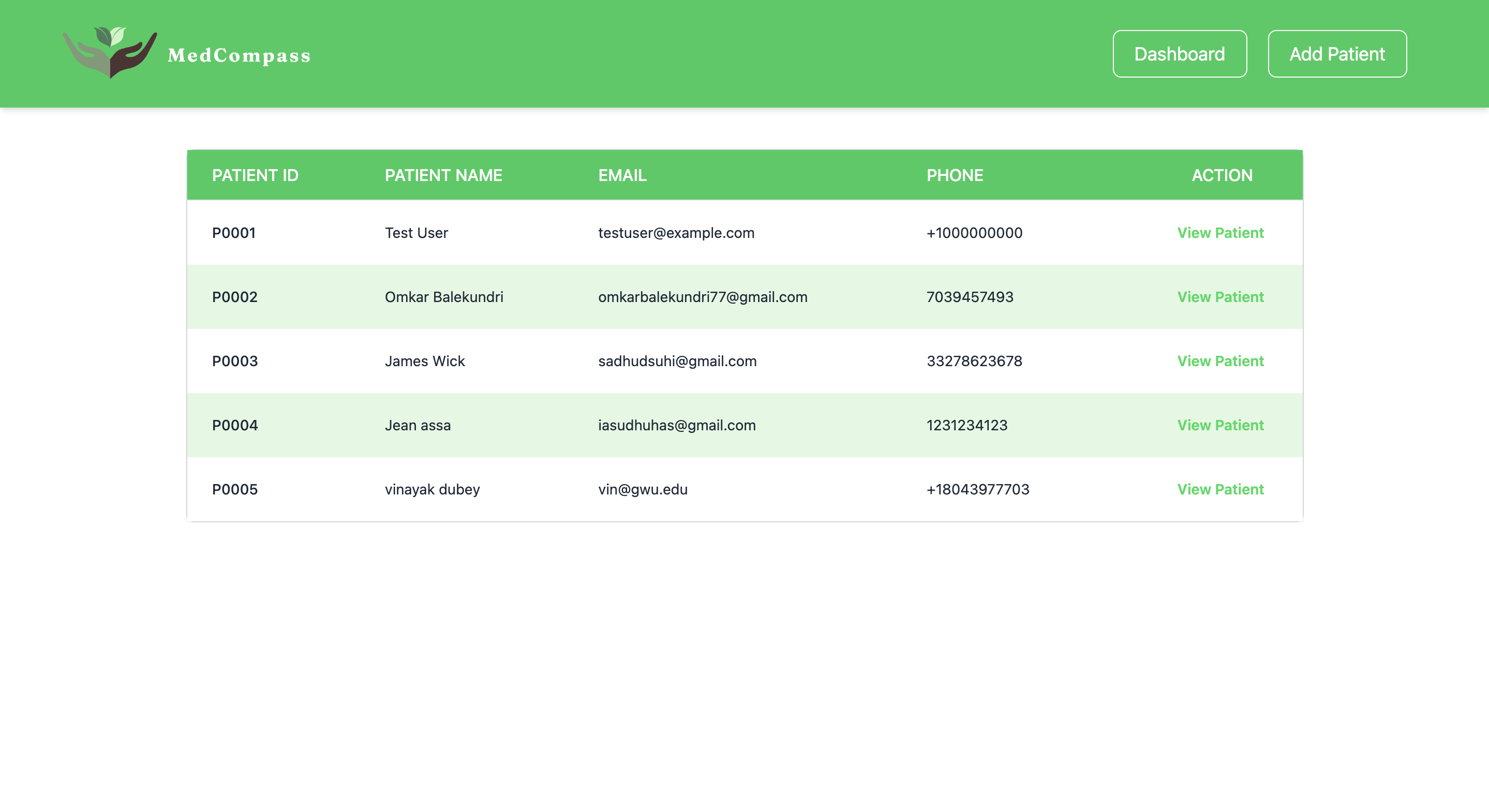1489x812 pixels.
Task: View Patient link for James Wick
Action: (1220, 361)
